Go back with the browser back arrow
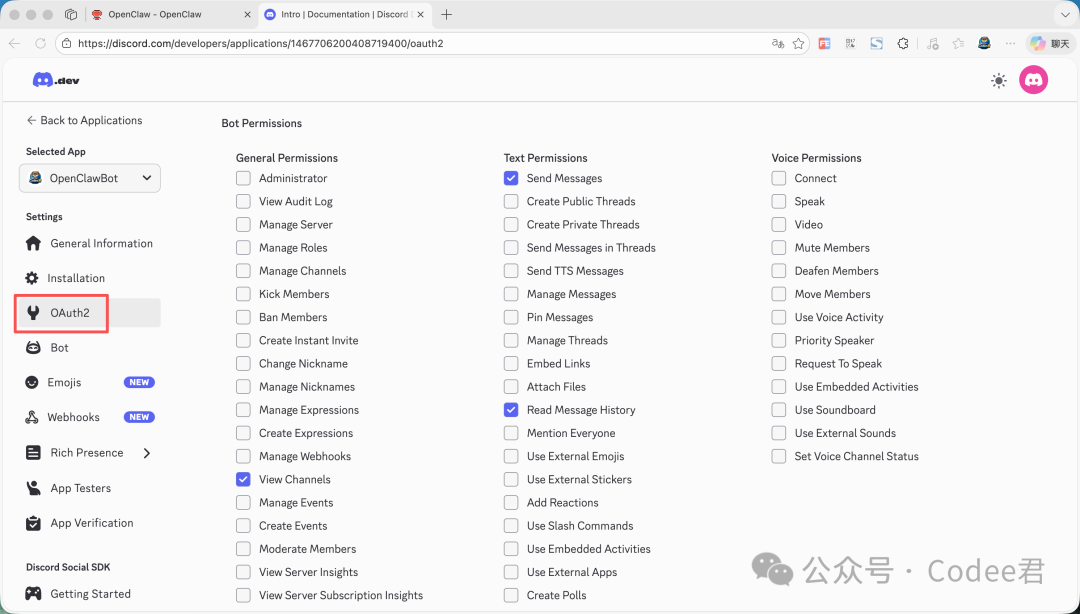Image resolution: width=1080 pixels, height=614 pixels. (x=14, y=43)
